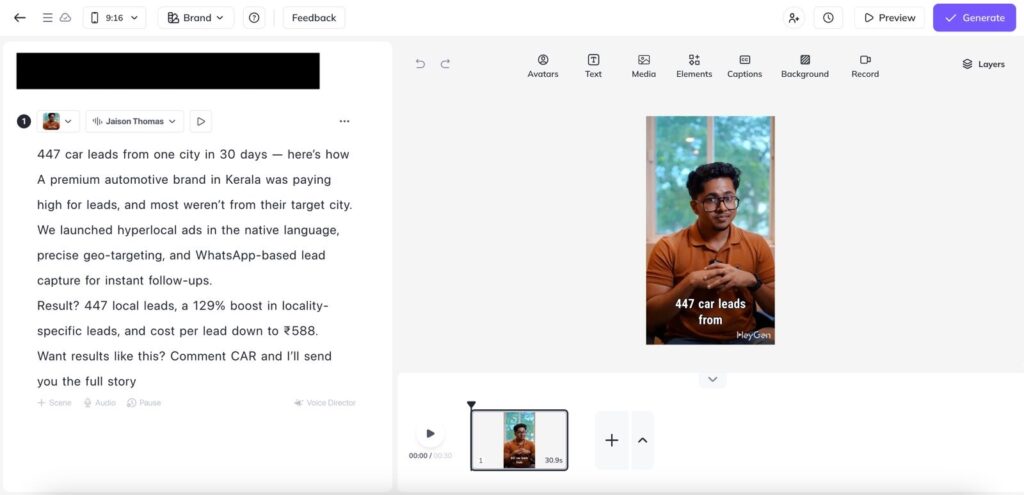Collapse the timeline with chevron down

pyautogui.click(x=712, y=379)
